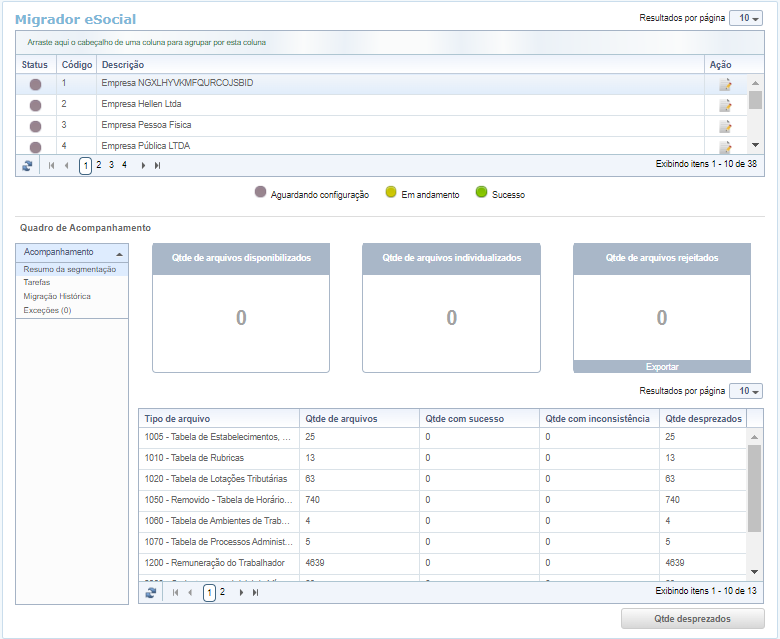The width and height of the screenshot is (780, 639).
Task: Go to next page in file type table
Action: (x=241, y=592)
